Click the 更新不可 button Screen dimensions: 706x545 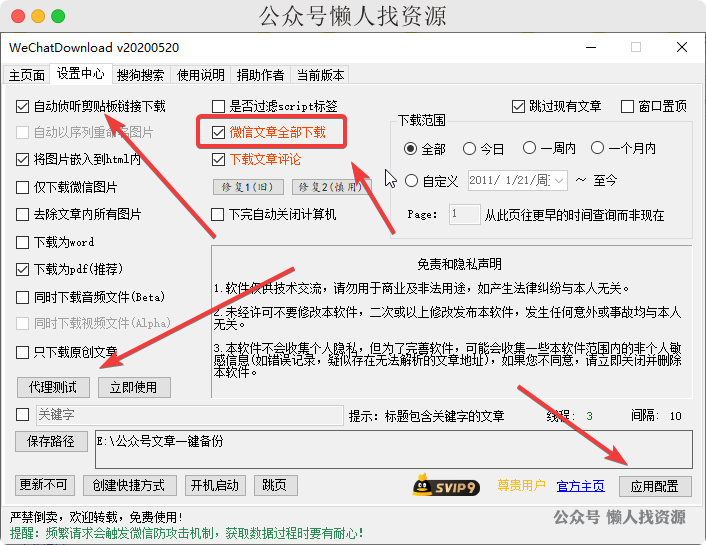point(45,485)
